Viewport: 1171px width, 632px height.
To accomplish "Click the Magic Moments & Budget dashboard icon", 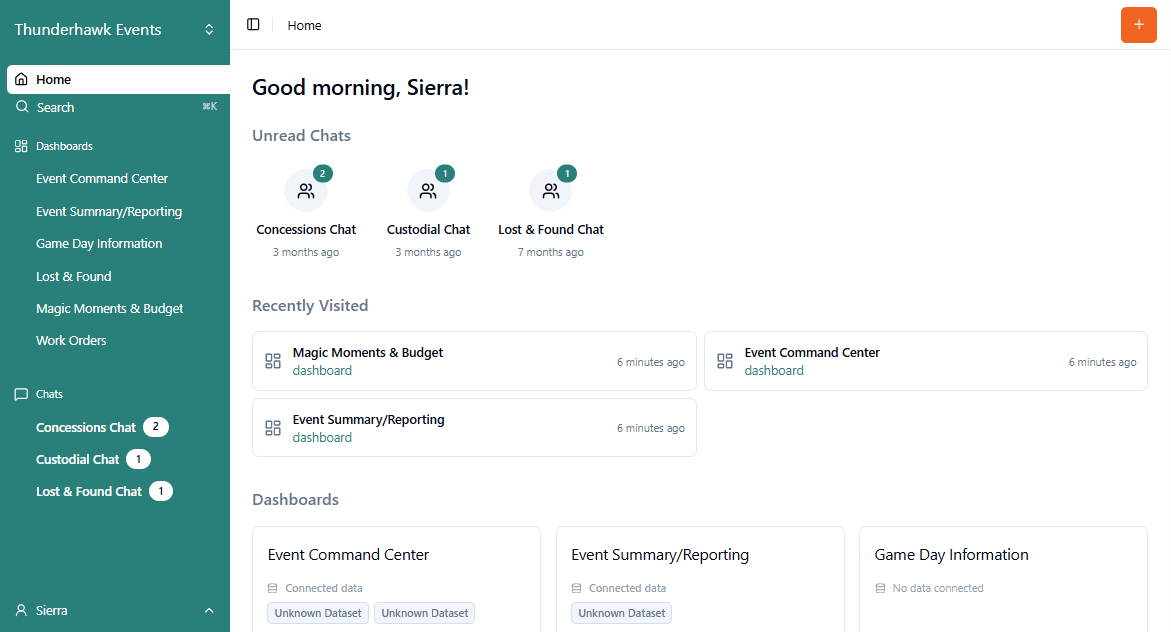I will [x=273, y=361].
